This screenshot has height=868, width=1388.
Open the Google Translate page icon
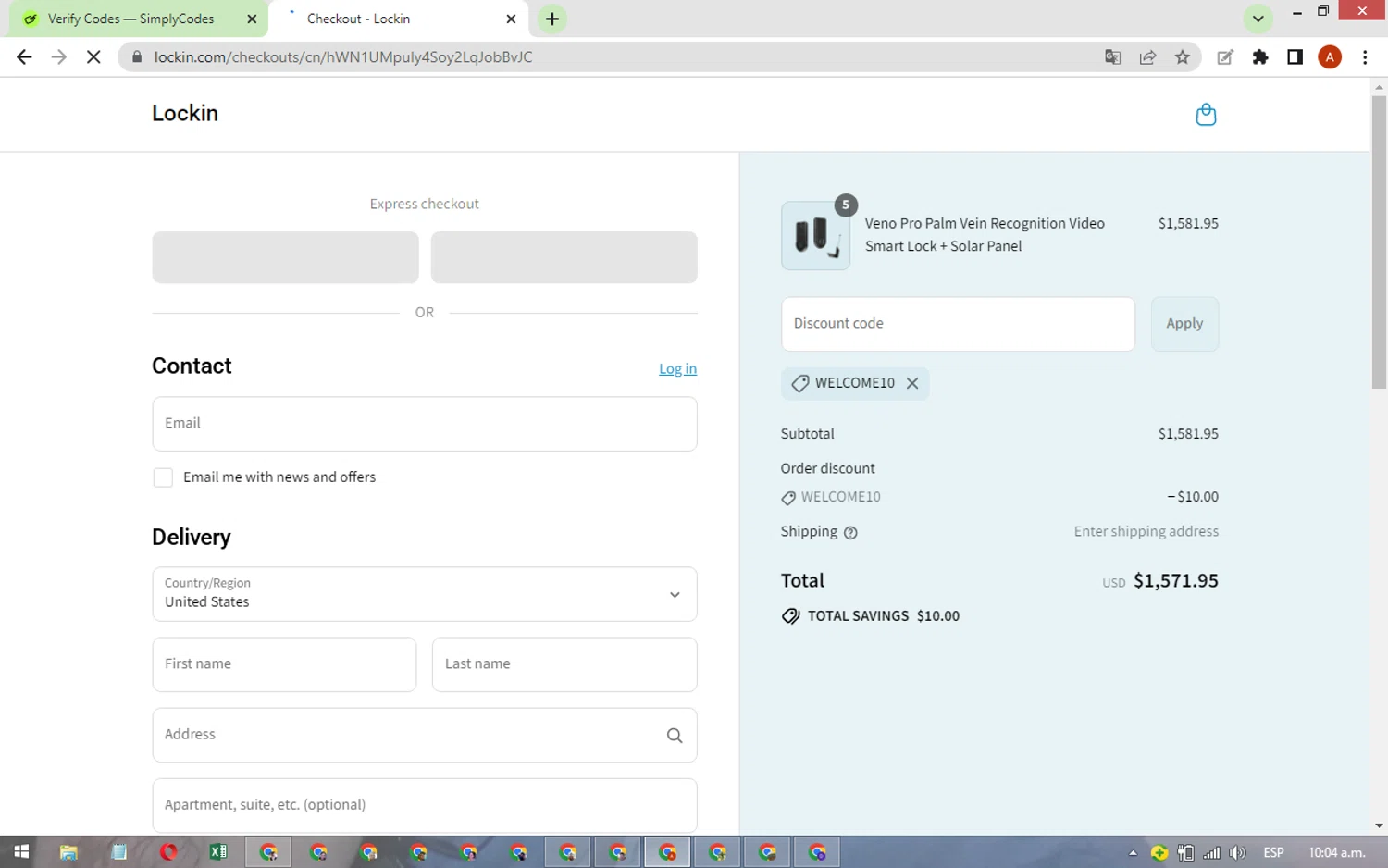(1112, 57)
